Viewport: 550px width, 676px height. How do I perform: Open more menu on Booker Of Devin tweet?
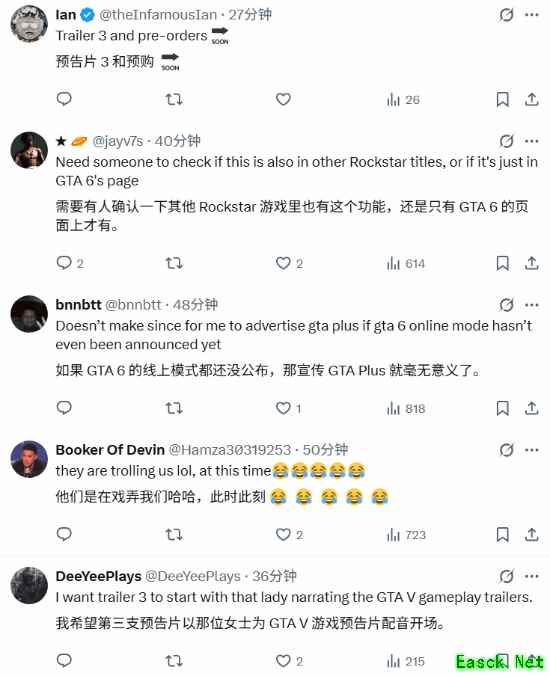pyautogui.click(x=532, y=450)
